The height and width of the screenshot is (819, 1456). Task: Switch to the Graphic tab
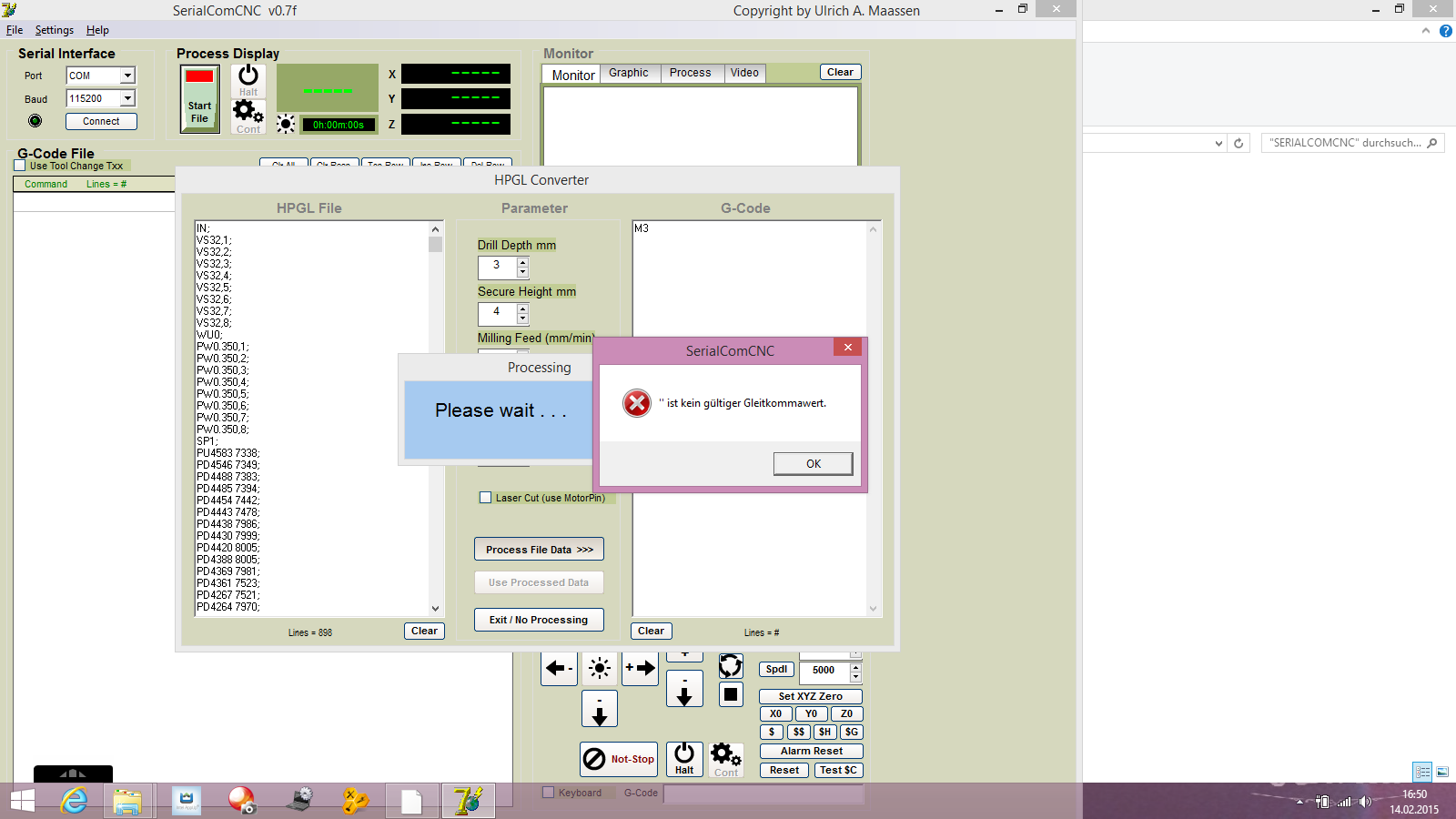coord(629,73)
